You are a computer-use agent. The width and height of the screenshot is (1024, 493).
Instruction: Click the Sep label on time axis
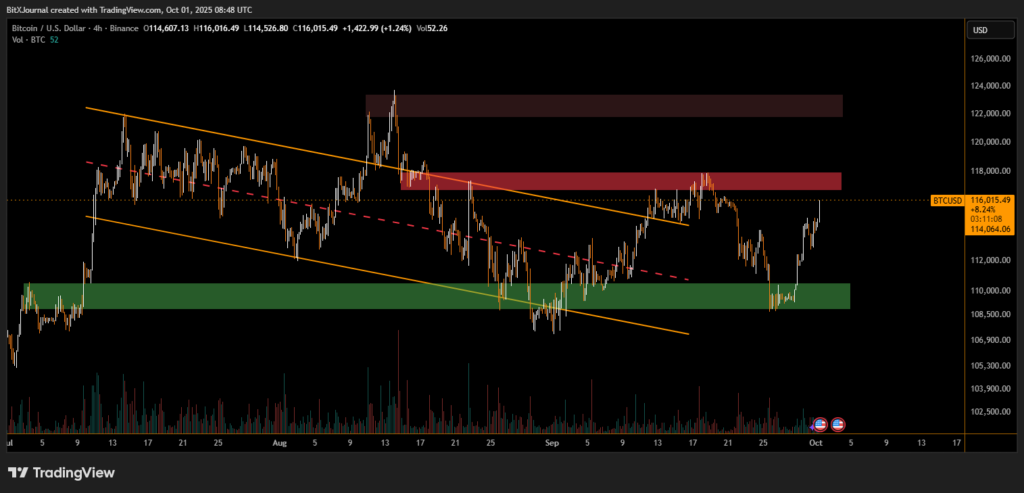click(x=551, y=441)
